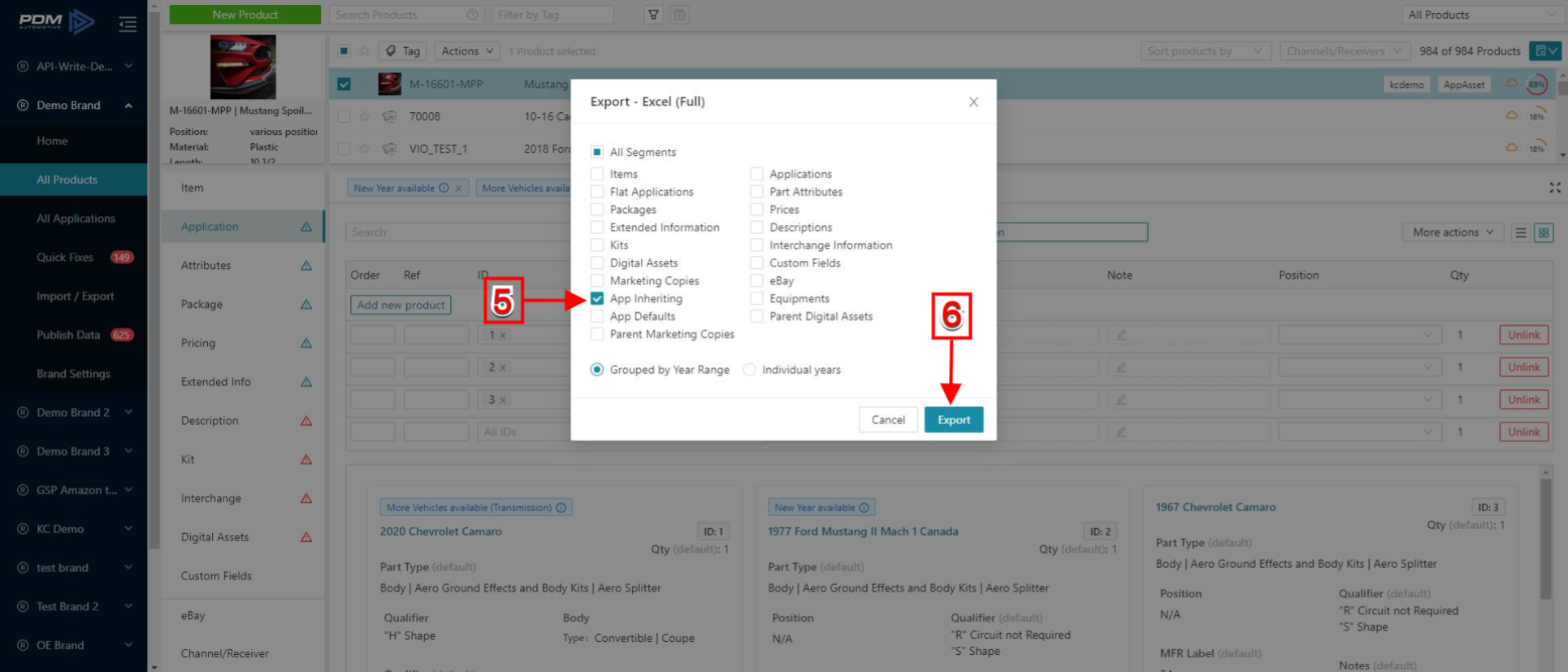Image resolution: width=1568 pixels, height=672 pixels.
Task: Click the New Product button
Action: (x=245, y=15)
